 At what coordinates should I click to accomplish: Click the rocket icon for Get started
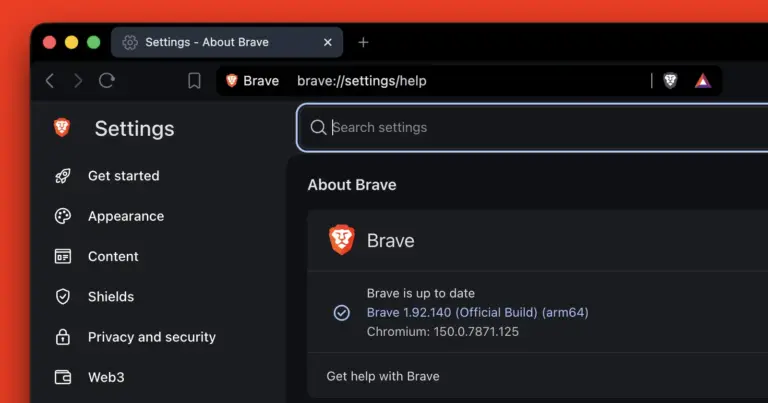(x=63, y=176)
